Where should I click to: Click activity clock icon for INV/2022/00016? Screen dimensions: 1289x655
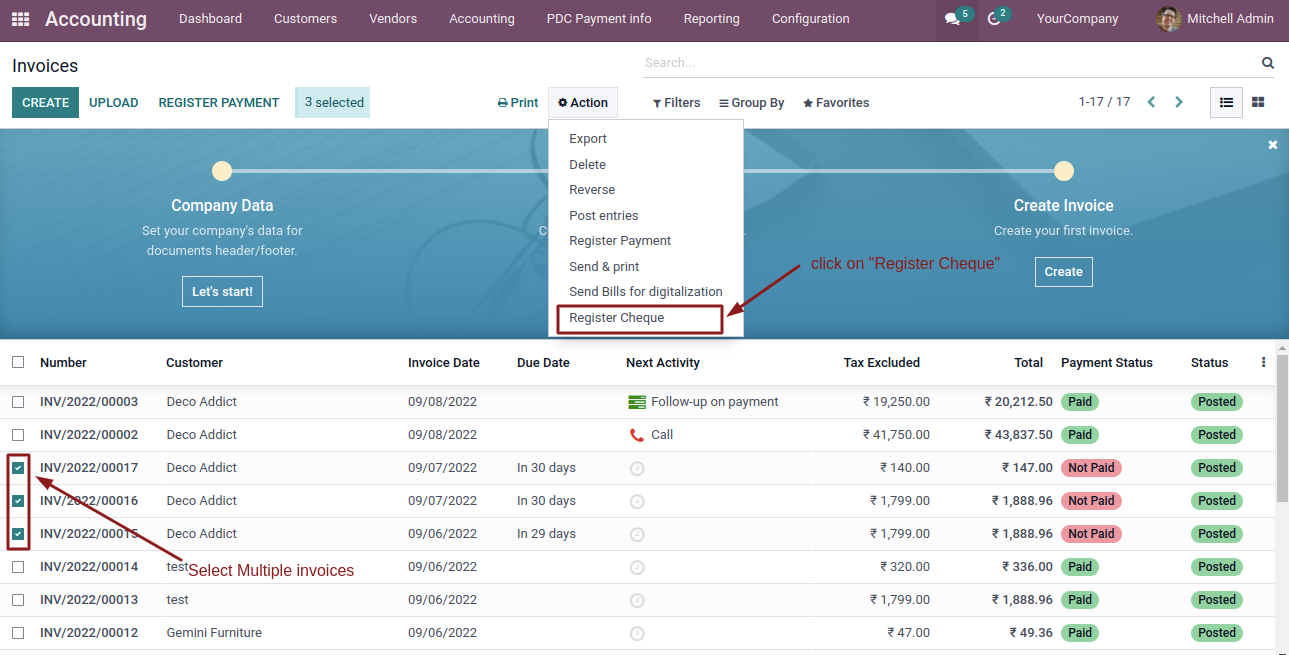coord(637,501)
